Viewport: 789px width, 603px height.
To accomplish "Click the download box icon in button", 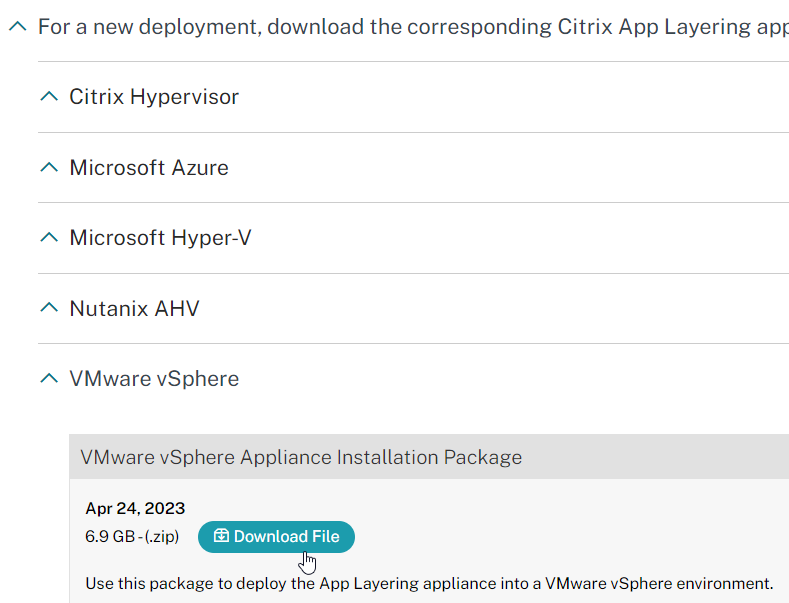I will pyautogui.click(x=221, y=536).
